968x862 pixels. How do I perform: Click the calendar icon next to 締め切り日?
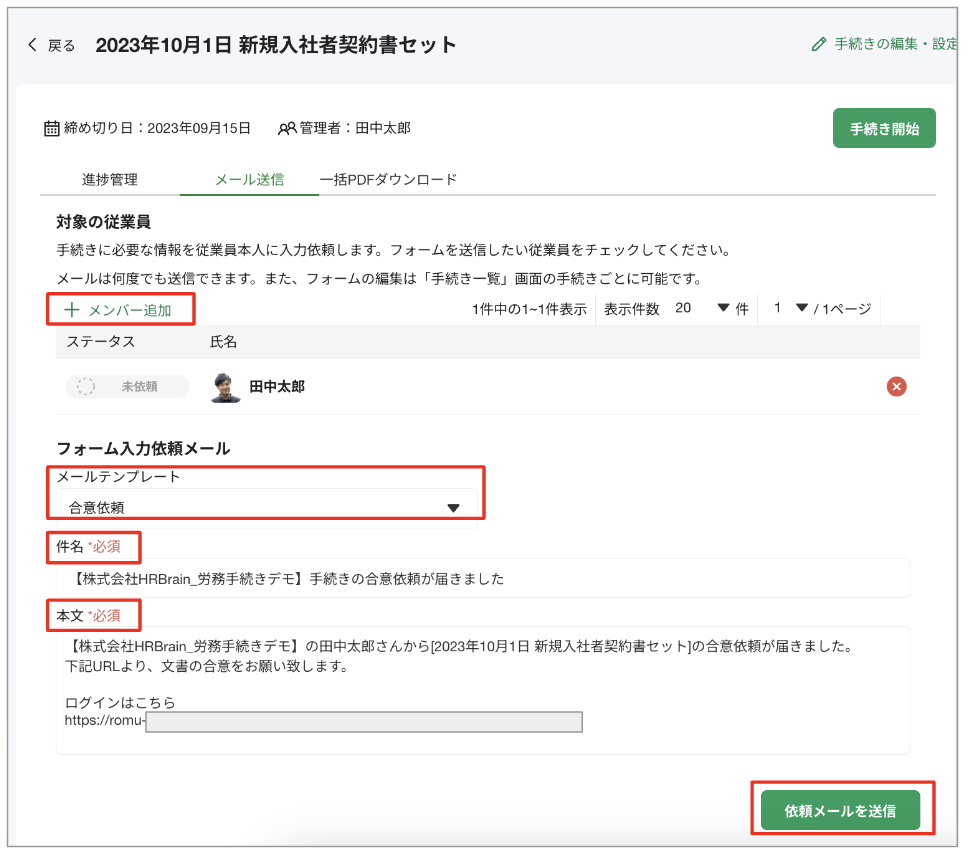coord(52,127)
